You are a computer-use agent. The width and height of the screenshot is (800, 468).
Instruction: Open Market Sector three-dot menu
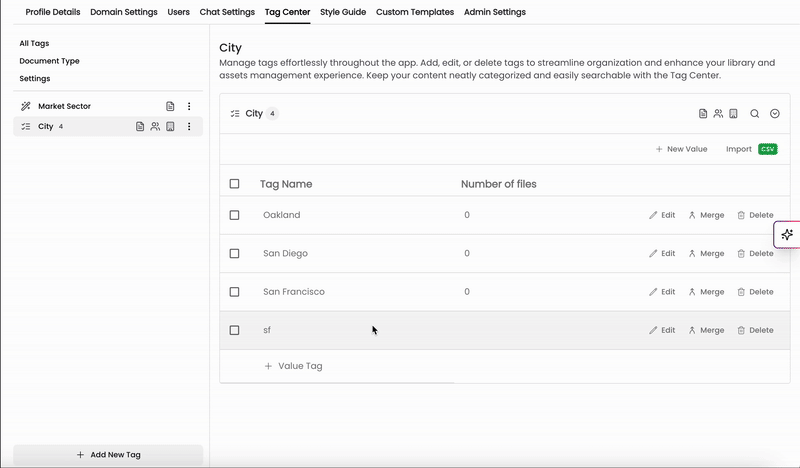[189, 106]
